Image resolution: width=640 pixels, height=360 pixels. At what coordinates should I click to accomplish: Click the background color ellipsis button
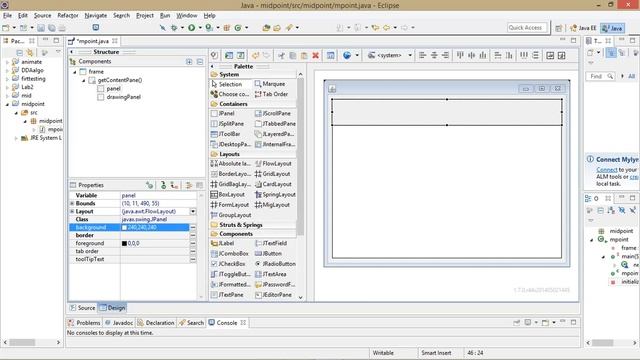pyautogui.click(x=193, y=227)
